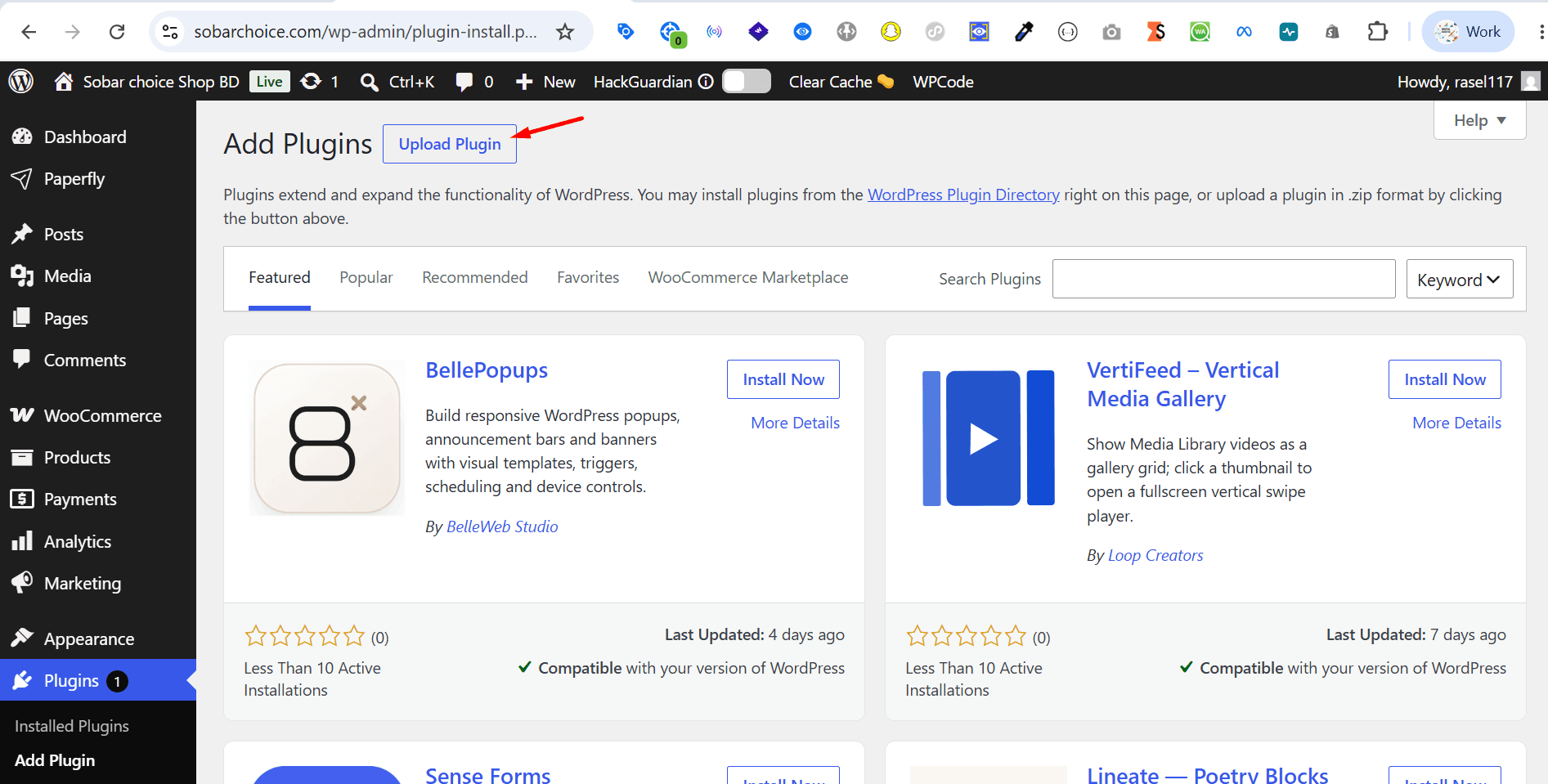Click the BellePopups plugin thumbnail

(x=326, y=438)
